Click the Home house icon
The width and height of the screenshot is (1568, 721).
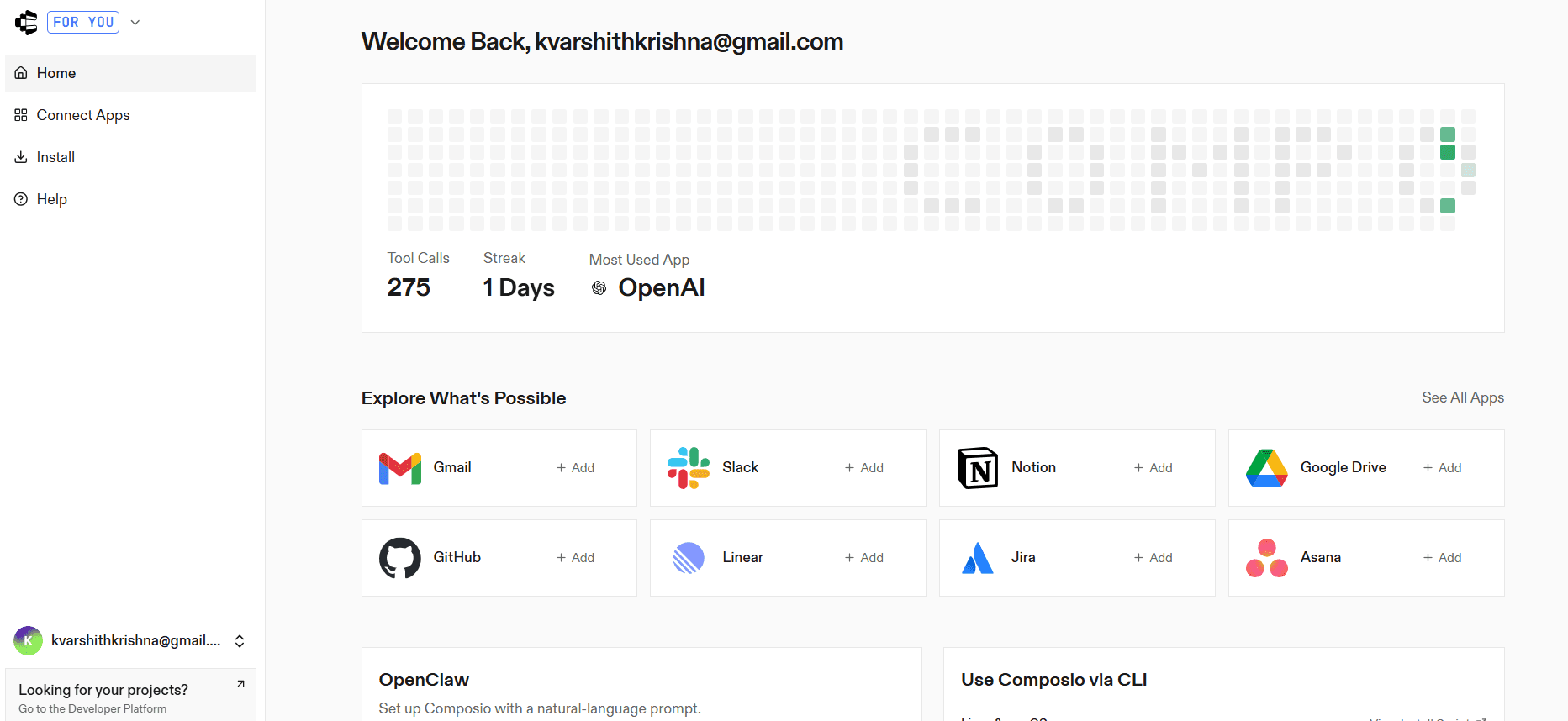(x=21, y=73)
